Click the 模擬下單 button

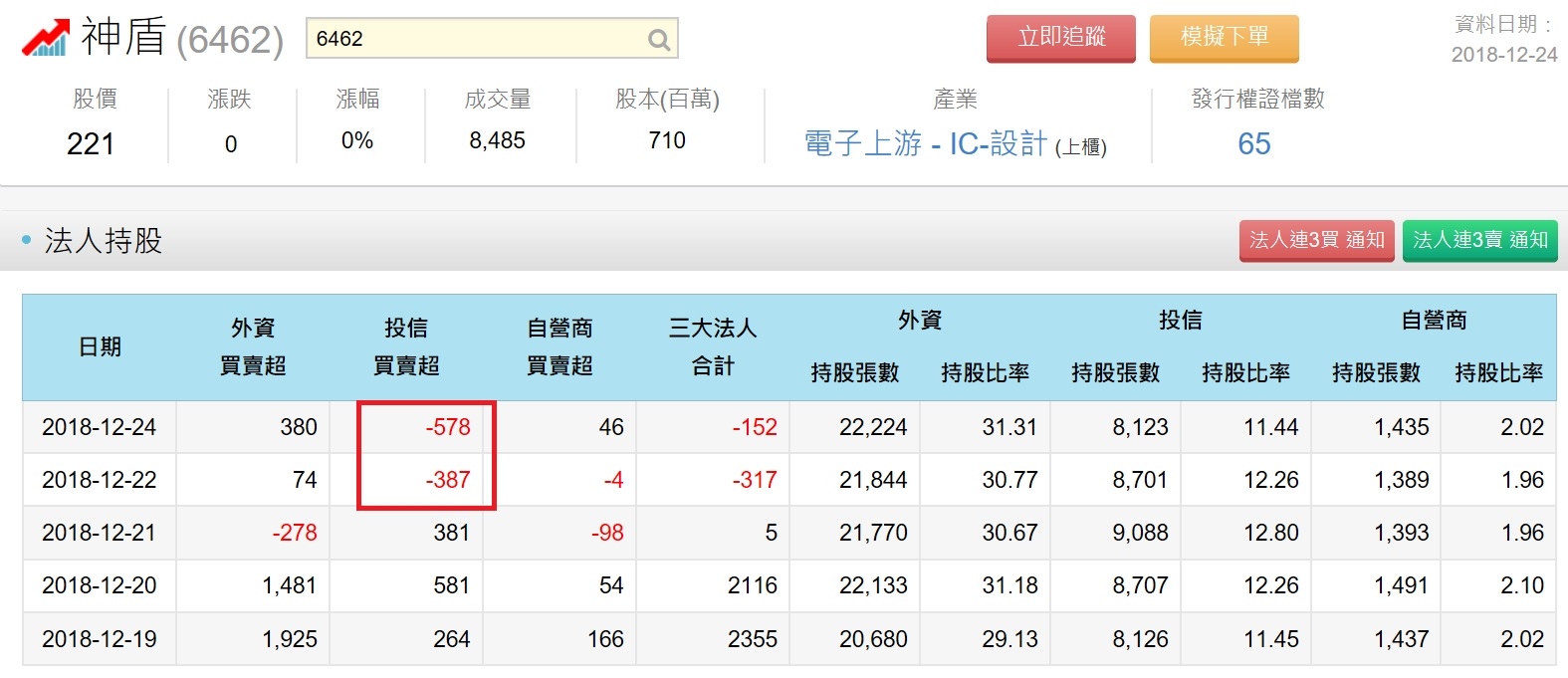(1225, 38)
